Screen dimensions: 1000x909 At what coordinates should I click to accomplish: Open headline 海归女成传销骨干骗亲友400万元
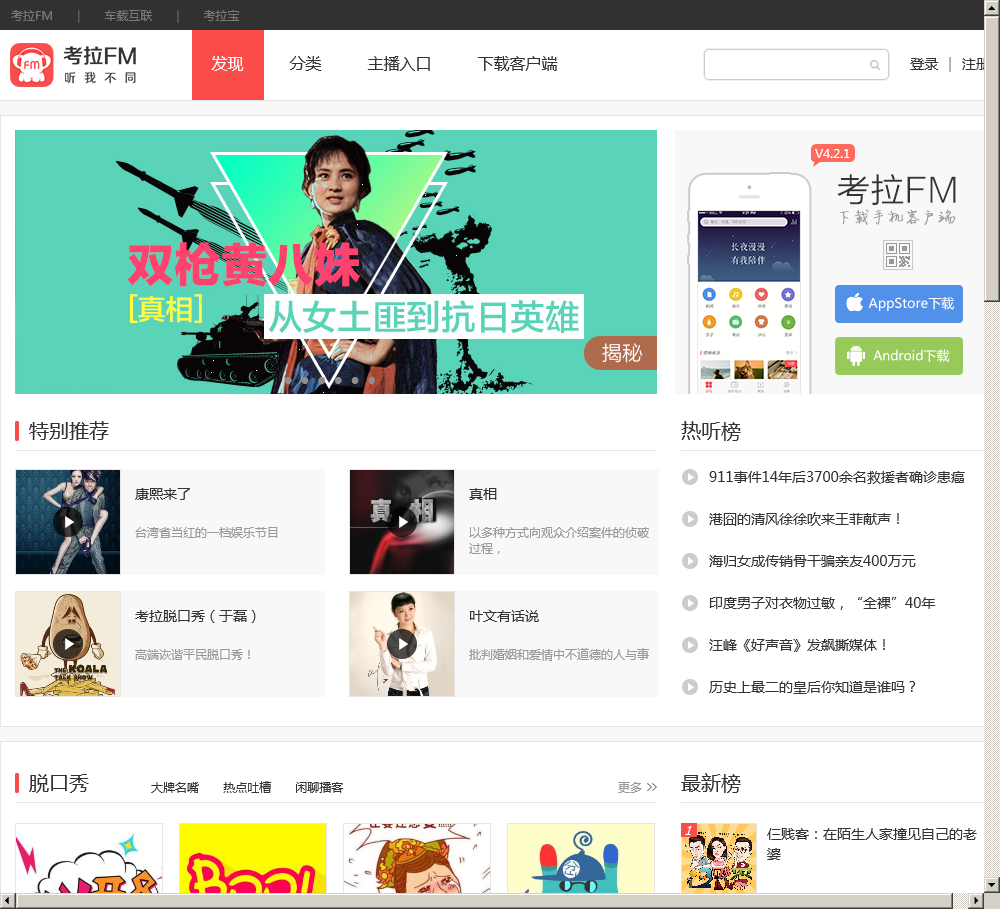coord(812,561)
